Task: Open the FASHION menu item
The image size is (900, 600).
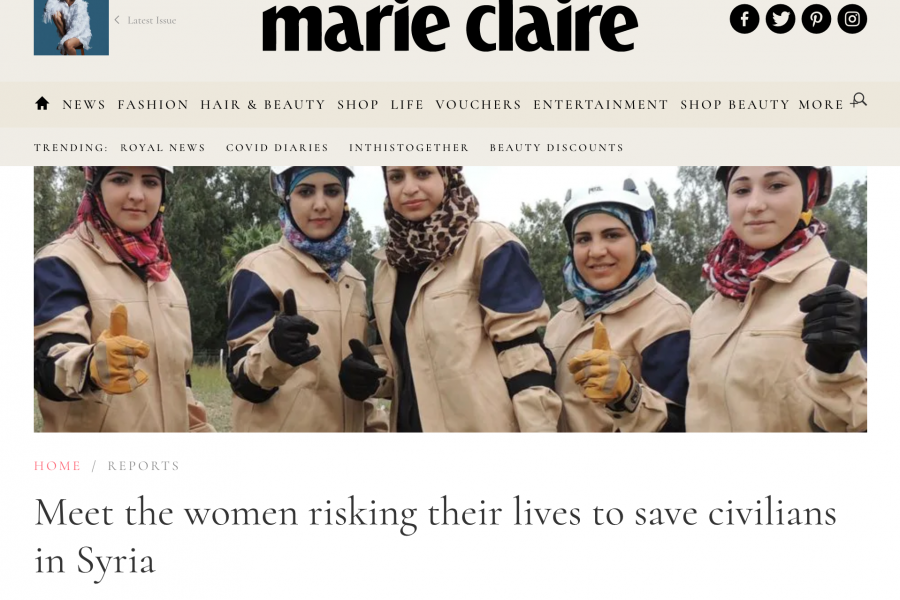Action: pyautogui.click(x=153, y=104)
